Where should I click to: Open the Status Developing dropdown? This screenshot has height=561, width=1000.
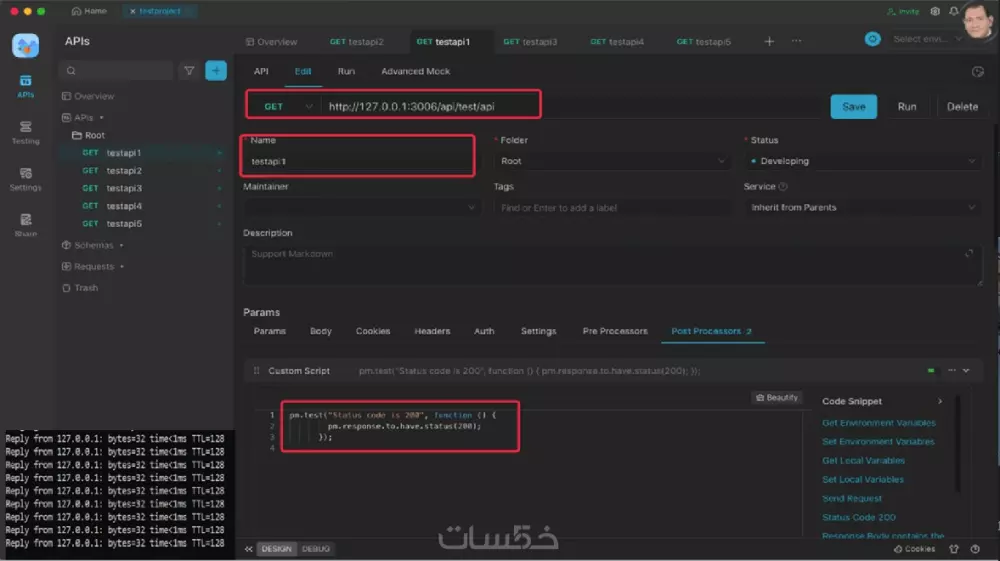pos(862,161)
